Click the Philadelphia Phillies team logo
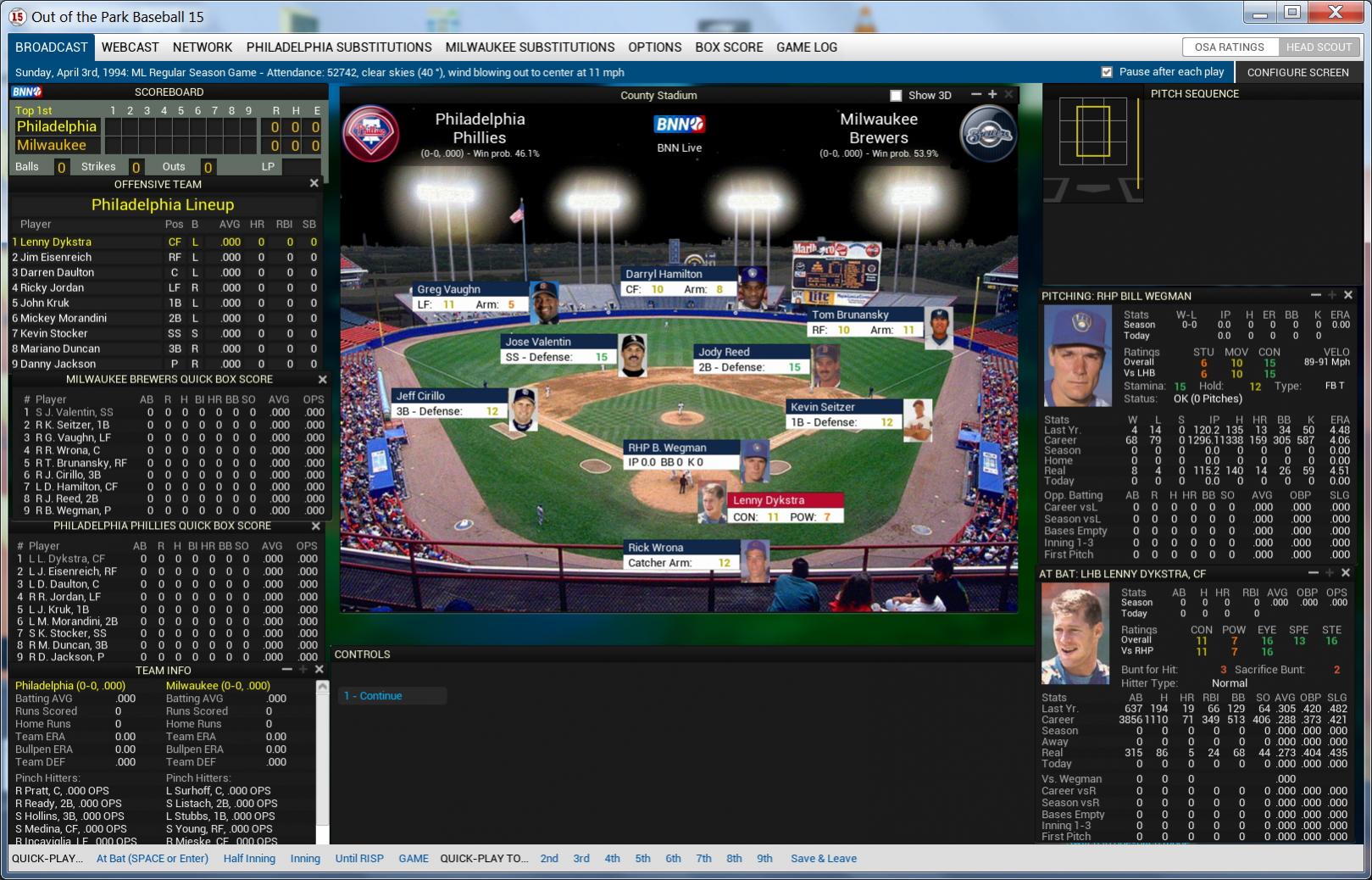The image size is (1372, 880). click(x=370, y=133)
